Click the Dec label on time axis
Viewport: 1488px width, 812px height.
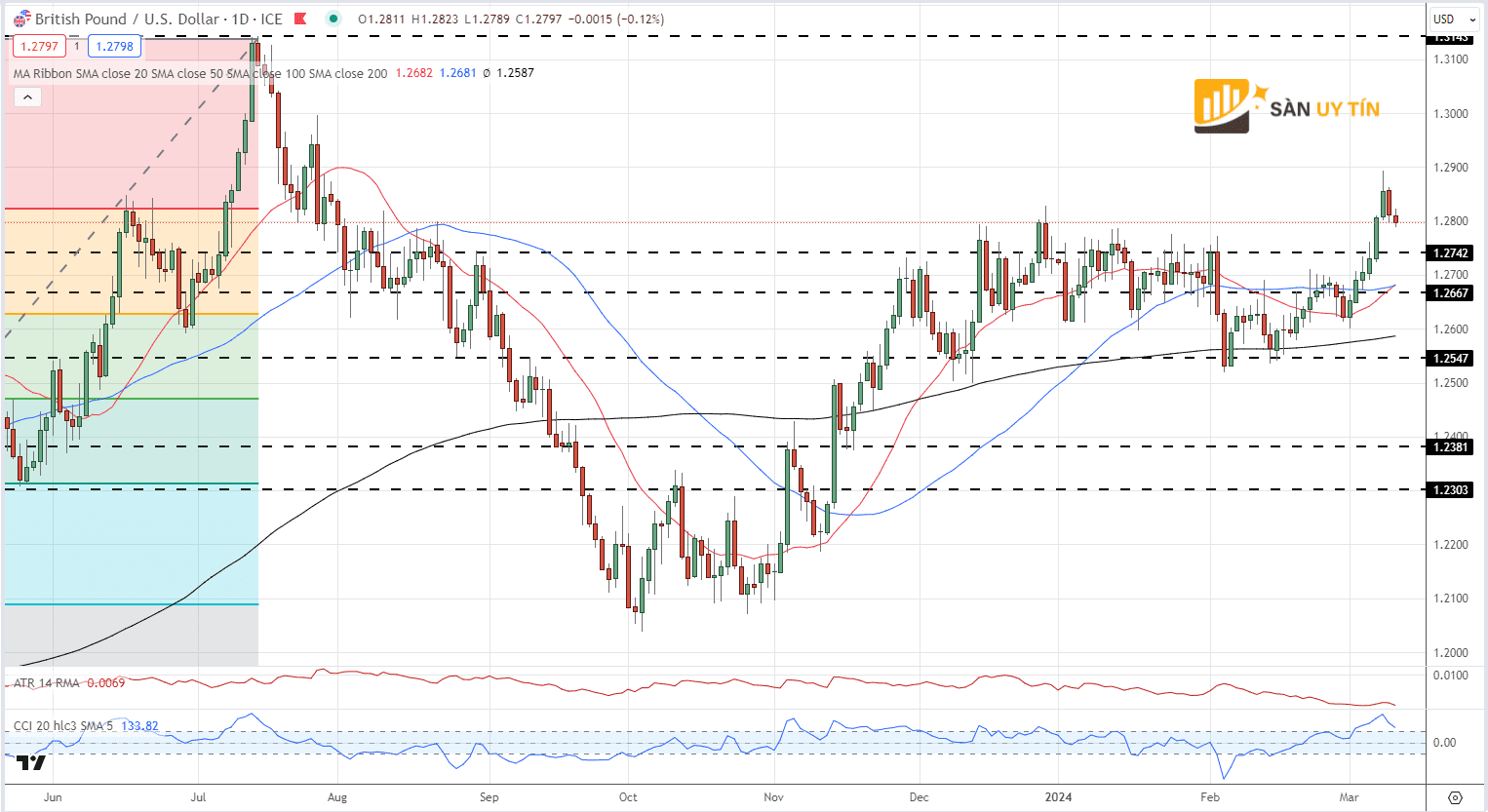pos(919,797)
